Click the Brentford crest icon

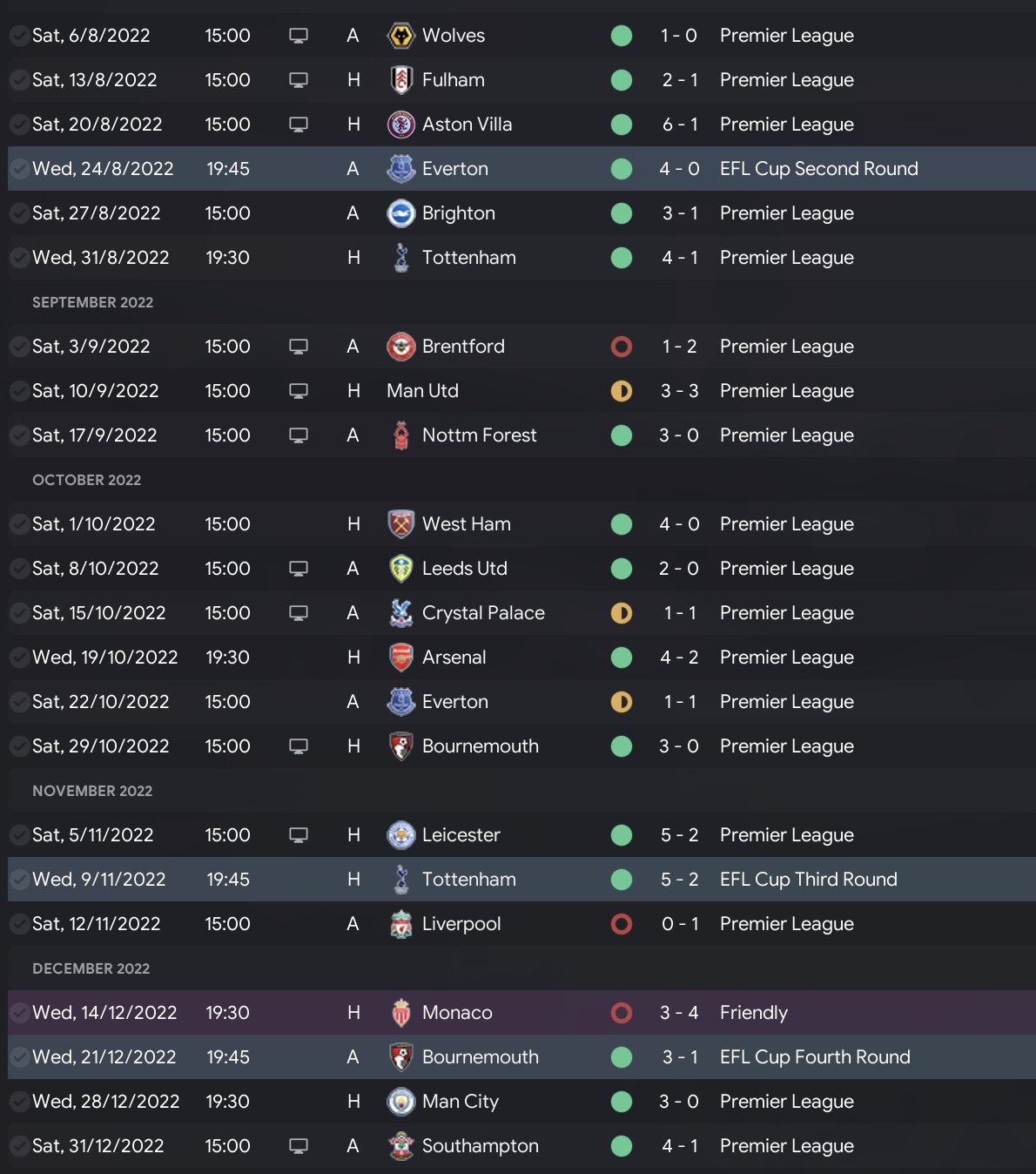pyautogui.click(x=400, y=347)
